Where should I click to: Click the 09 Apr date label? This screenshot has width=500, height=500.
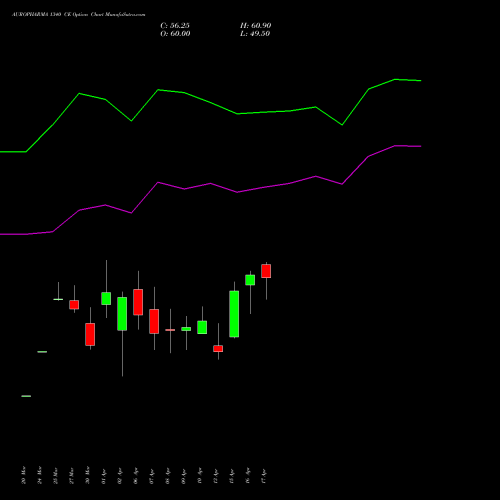point(183,475)
